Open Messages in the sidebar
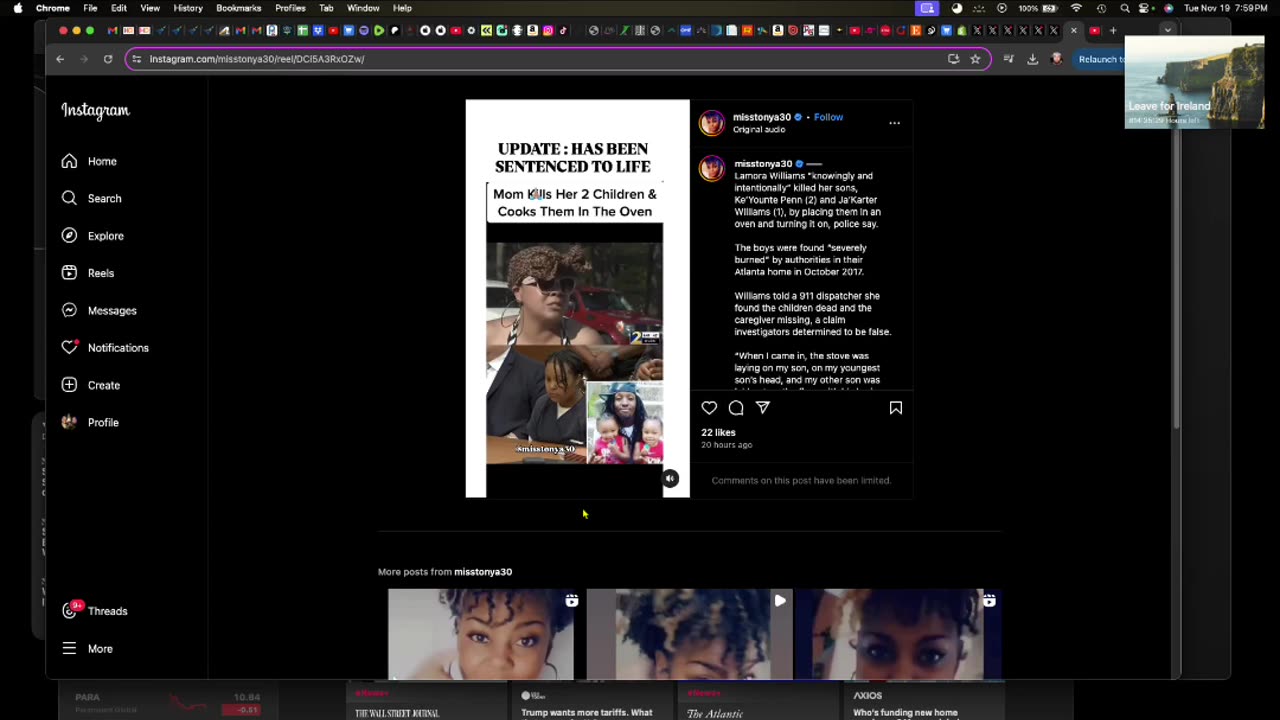The width and height of the screenshot is (1280, 720). [x=98, y=310]
